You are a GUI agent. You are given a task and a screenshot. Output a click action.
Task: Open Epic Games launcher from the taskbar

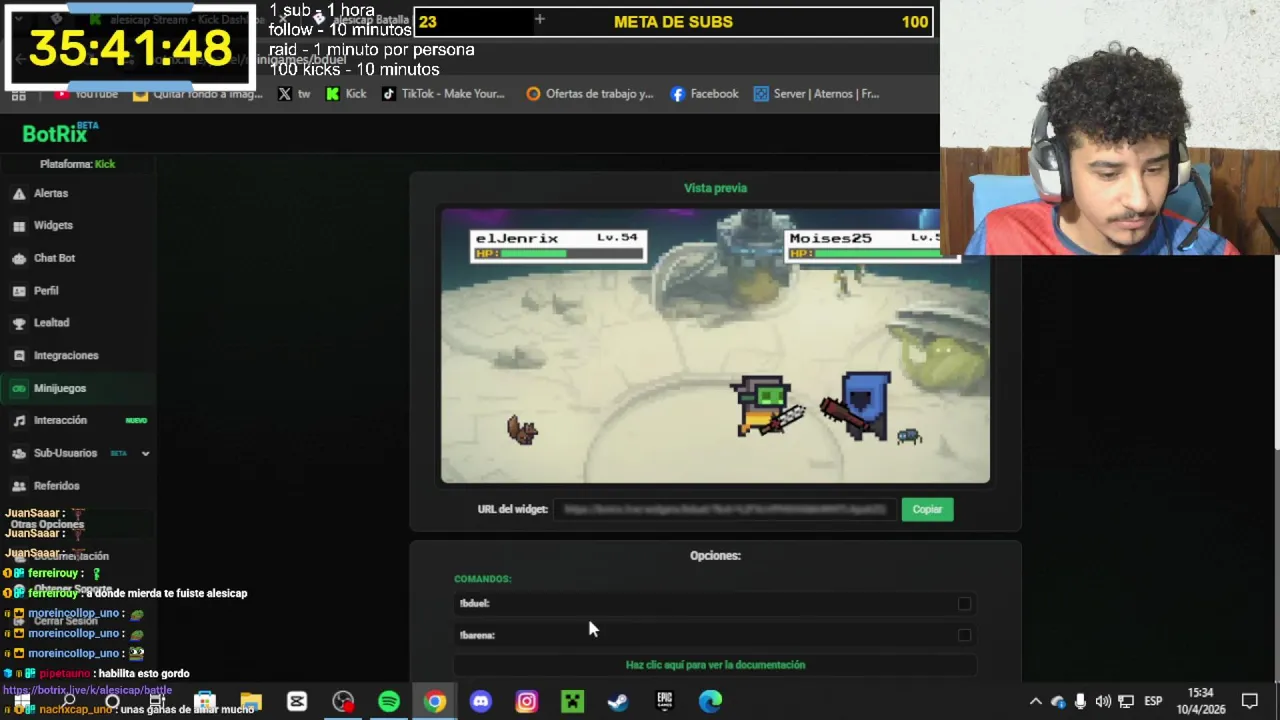tap(664, 702)
